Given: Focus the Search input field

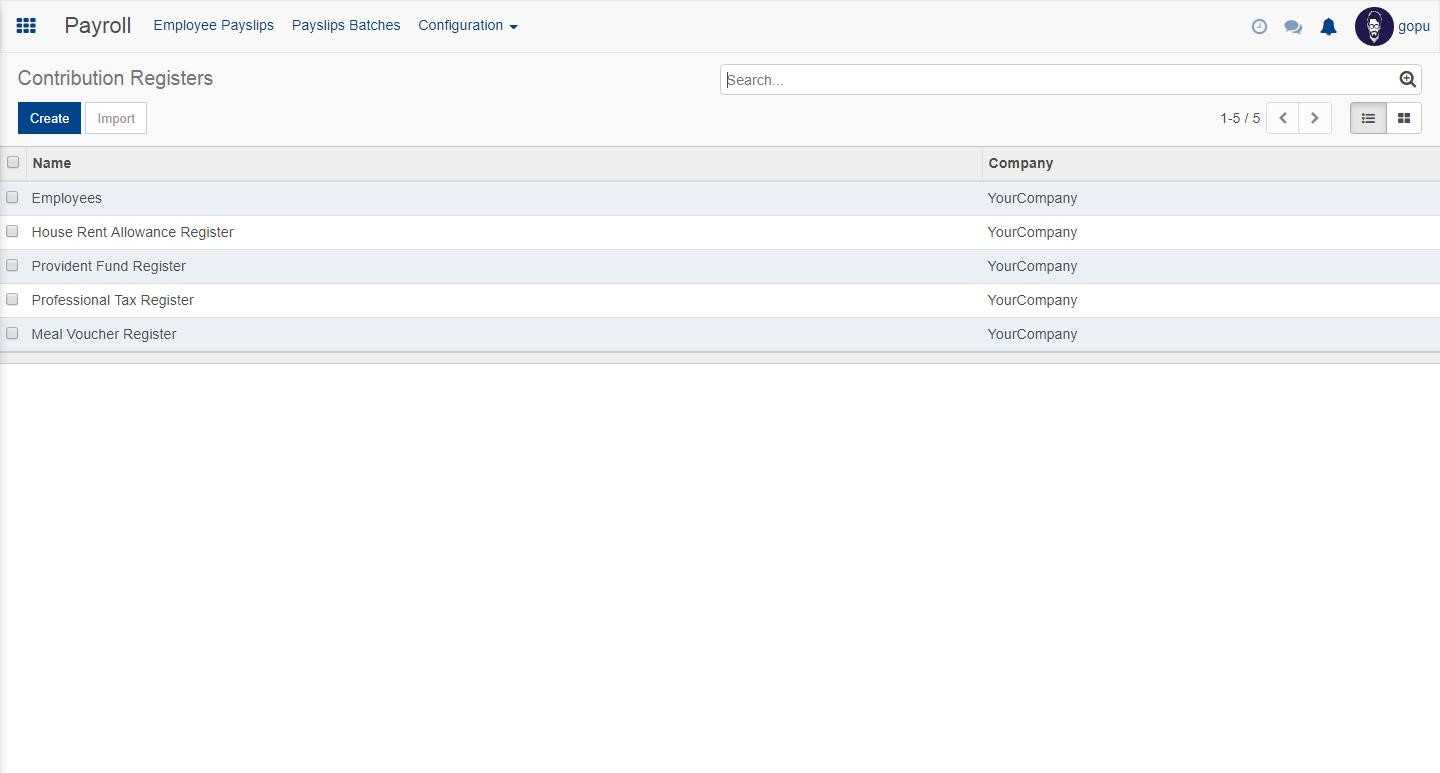Looking at the screenshot, I should pyautogui.click(x=1058, y=80).
